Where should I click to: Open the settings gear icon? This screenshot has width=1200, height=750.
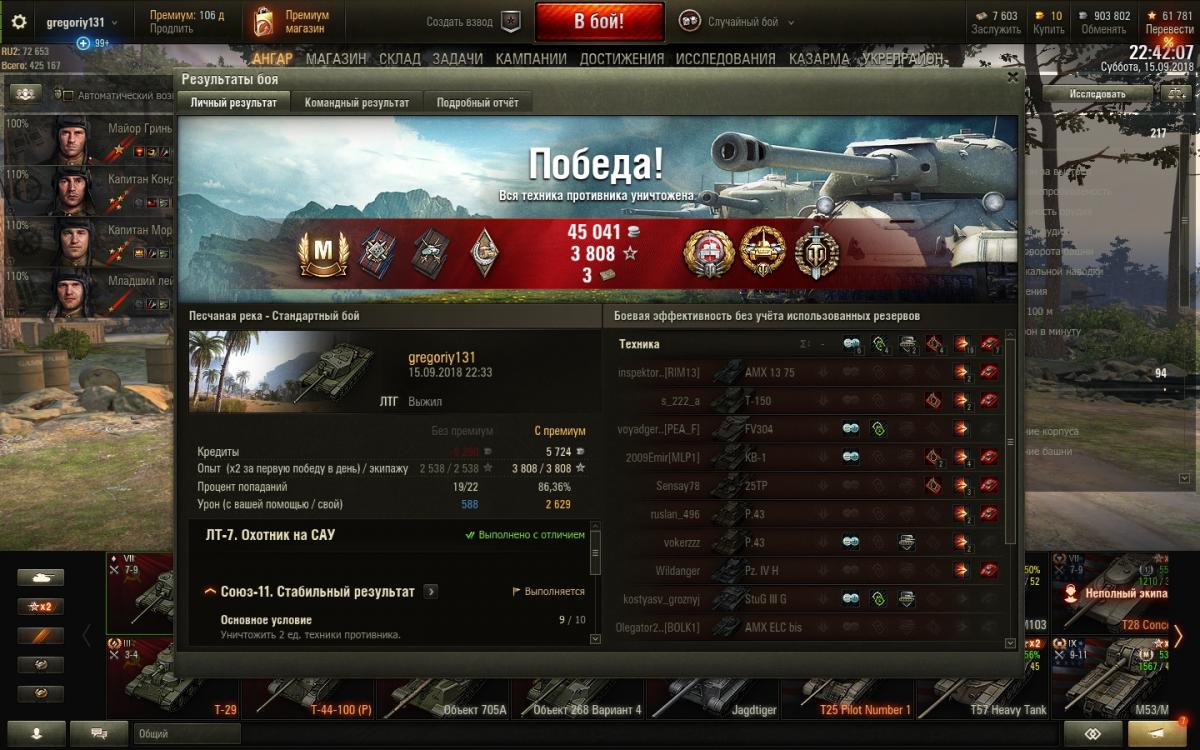click(19, 21)
